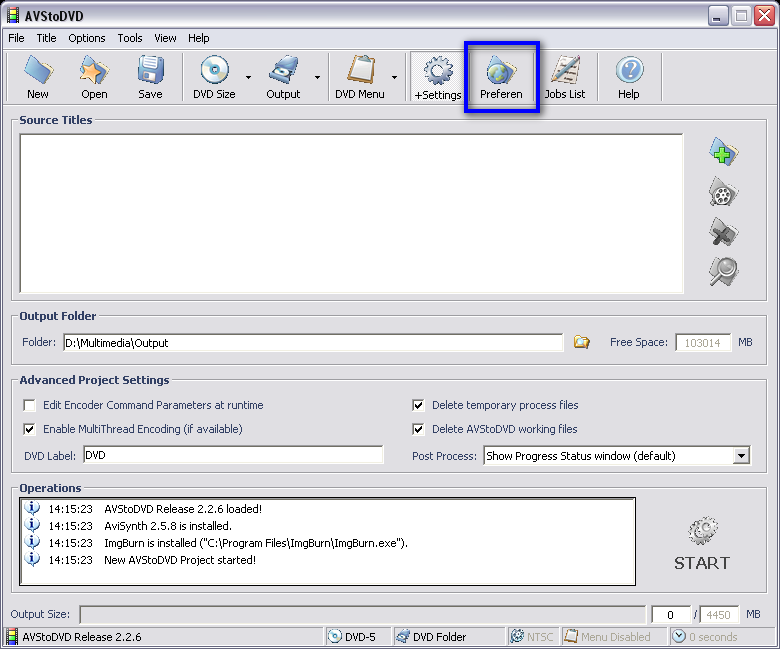Open the Title menu

click(x=46, y=38)
